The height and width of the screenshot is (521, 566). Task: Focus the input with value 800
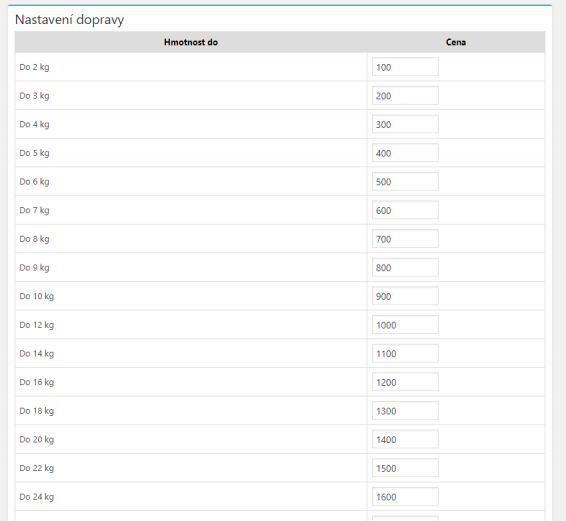[405, 267]
